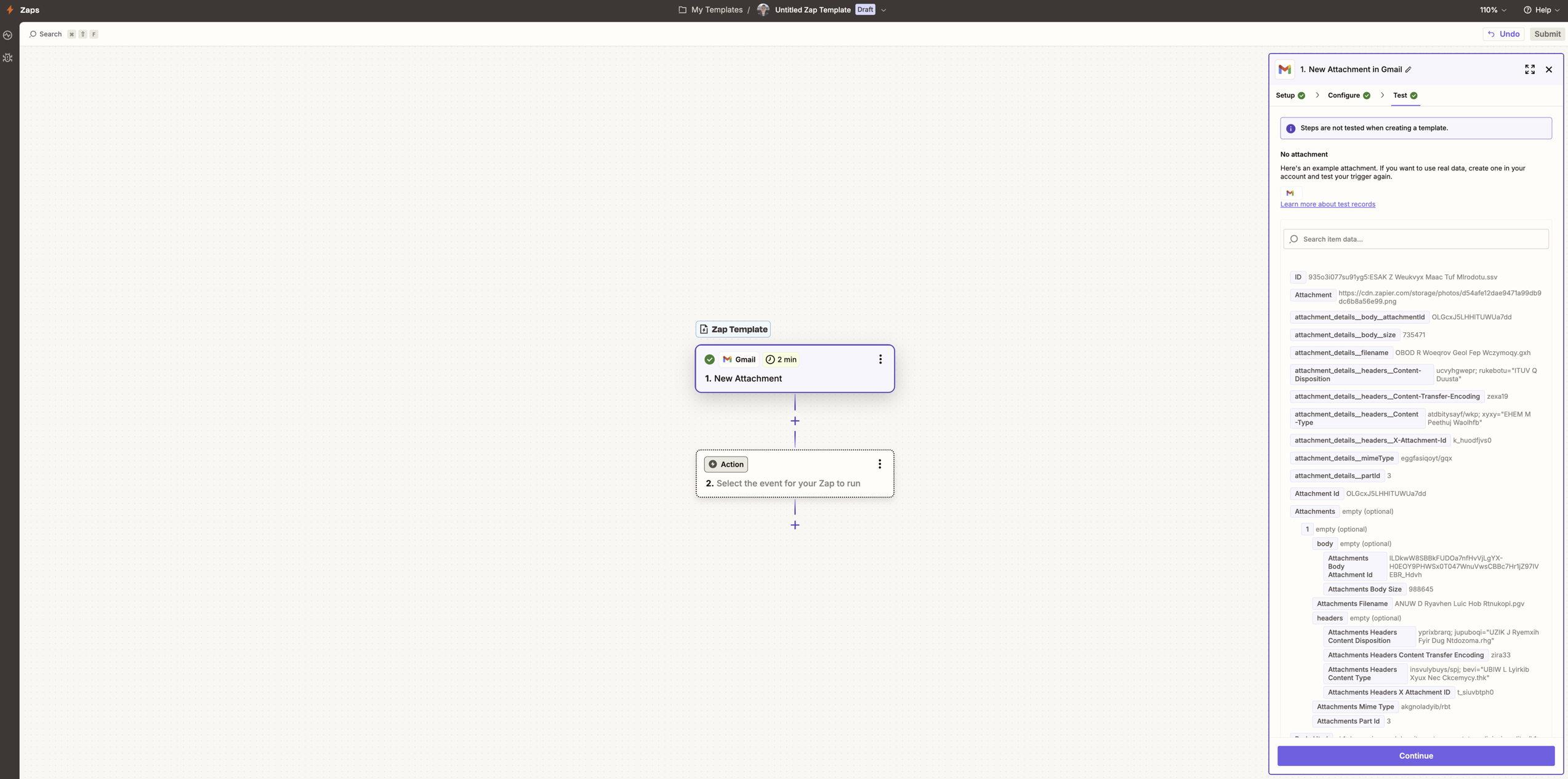Click the Attachments field label
1568x779 pixels.
[1314, 512]
